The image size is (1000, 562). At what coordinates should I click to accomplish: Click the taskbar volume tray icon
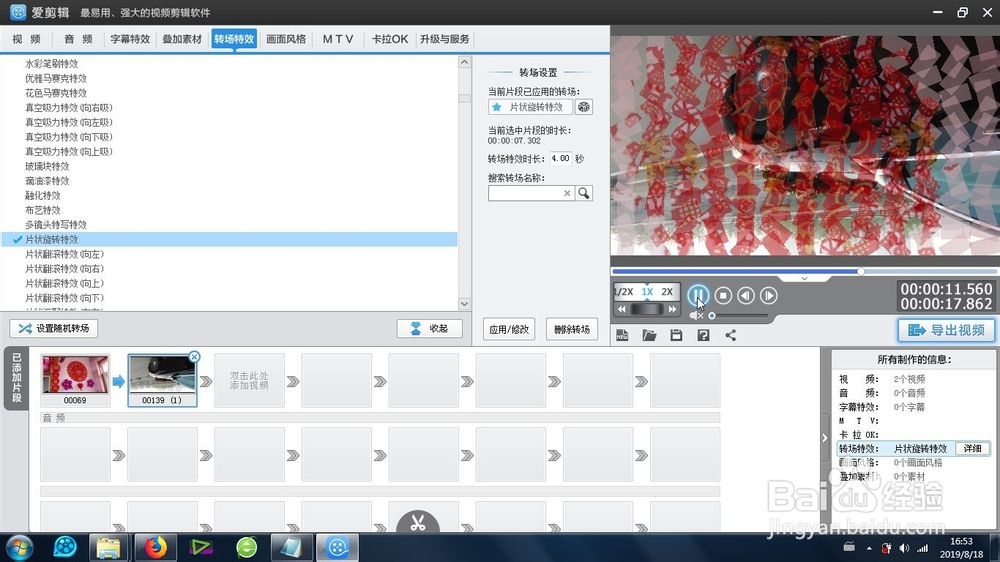click(x=904, y=548)
